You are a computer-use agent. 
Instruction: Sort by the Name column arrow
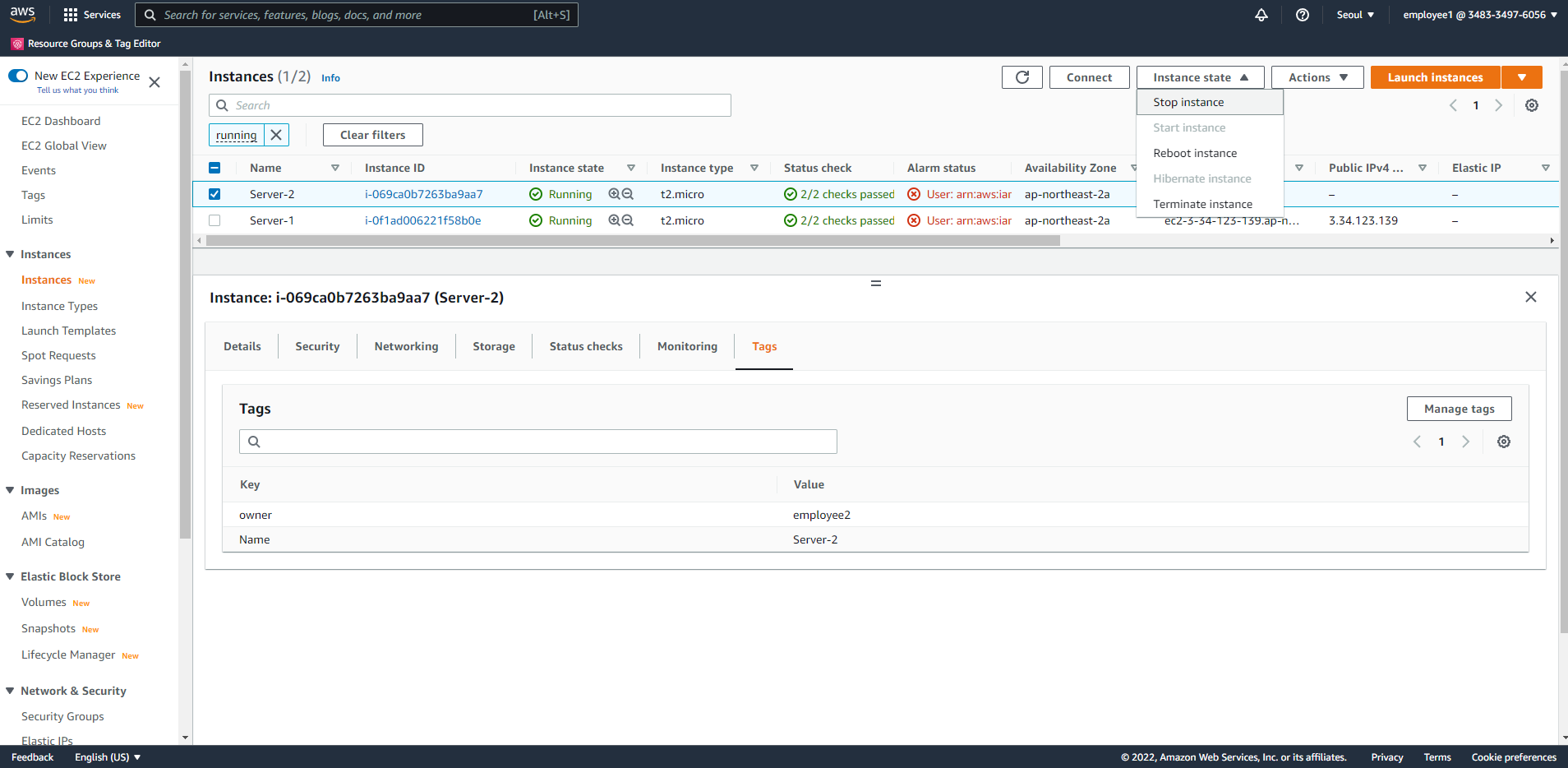[x=335, y=168]
